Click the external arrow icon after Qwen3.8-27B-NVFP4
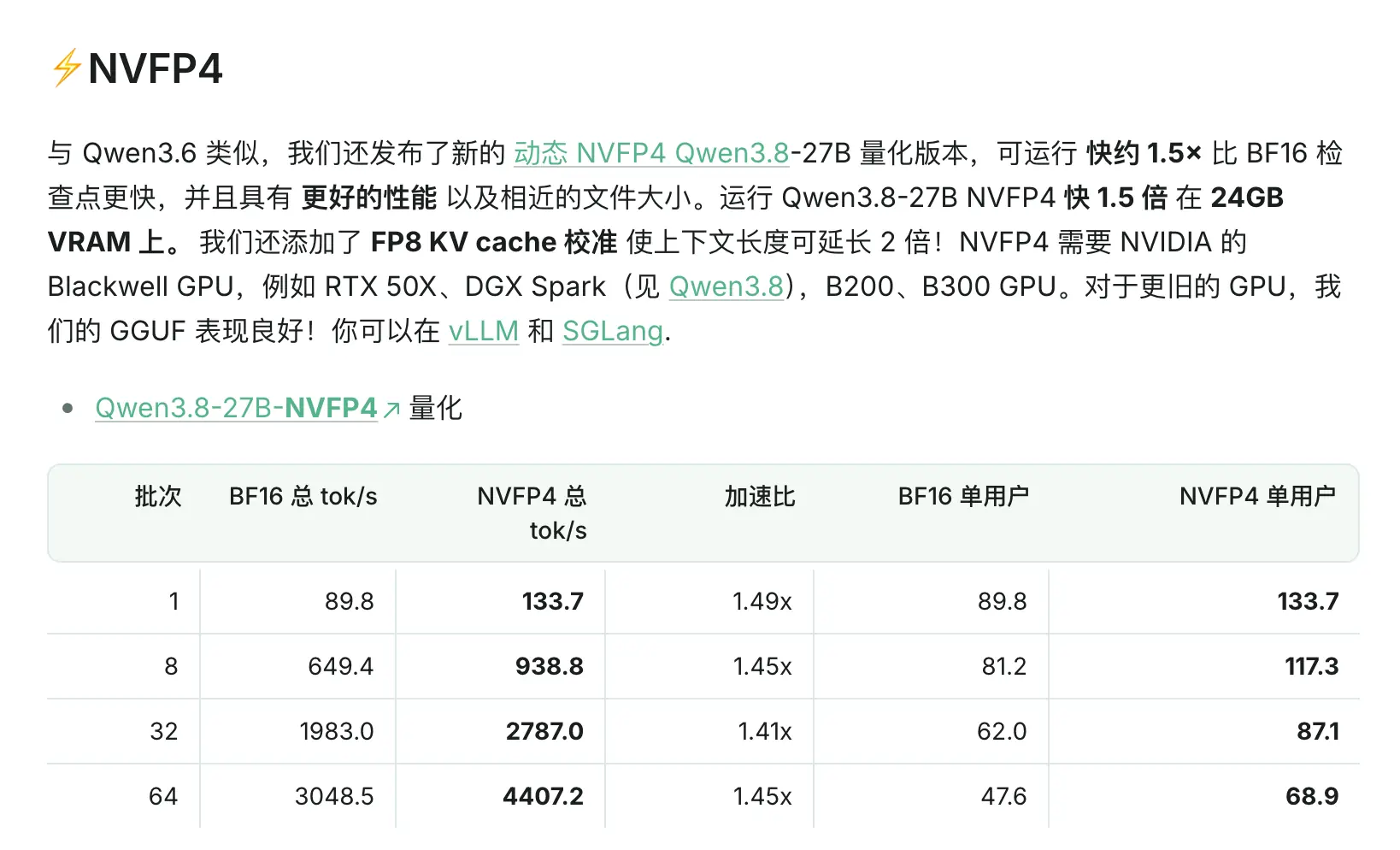1400x850 pixels. coord(391,410)
